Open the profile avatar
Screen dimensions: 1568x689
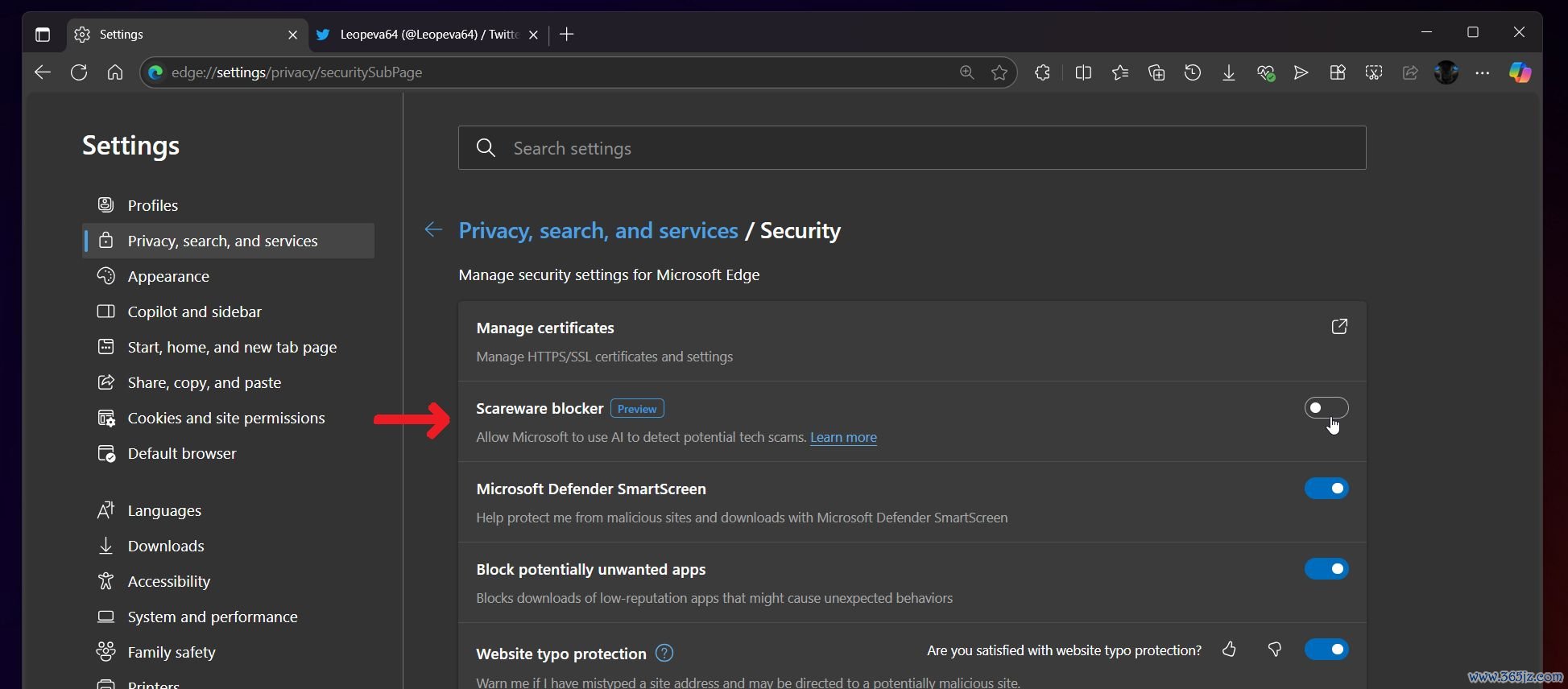point(1446,72)
